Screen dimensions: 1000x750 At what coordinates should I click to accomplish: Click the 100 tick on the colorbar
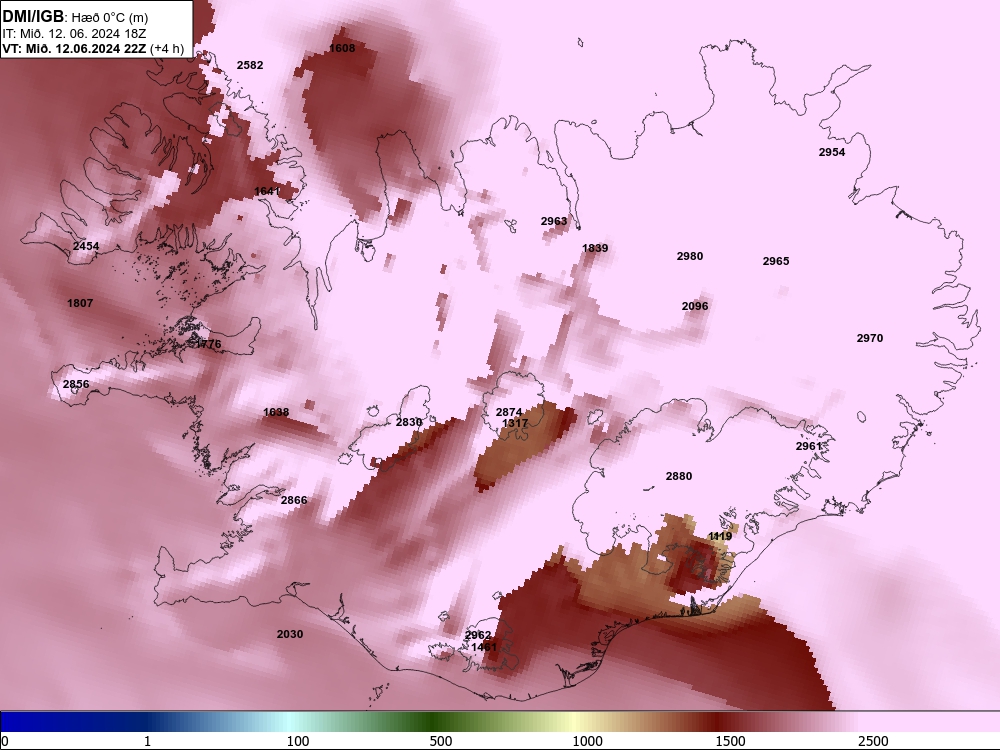click(x=298, y=741)
